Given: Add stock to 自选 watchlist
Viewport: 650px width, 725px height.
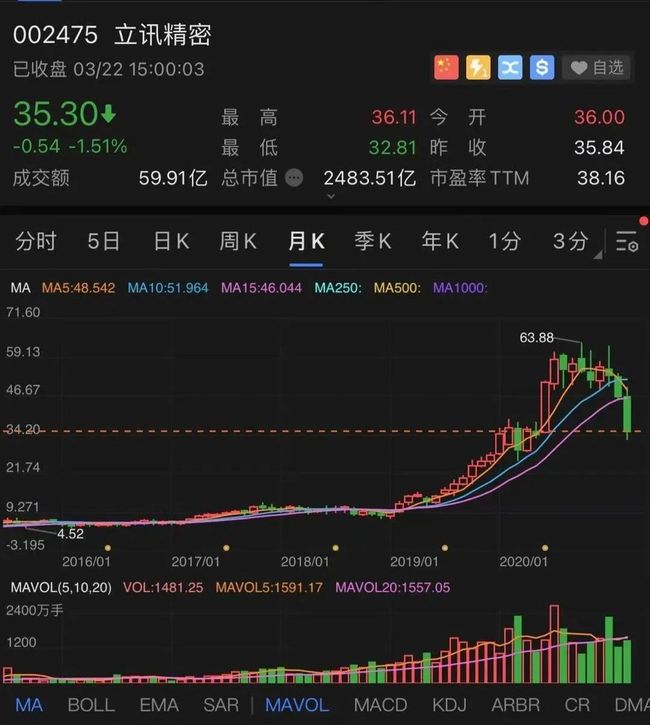Looking at the screenshot, I should coord(597,67).
